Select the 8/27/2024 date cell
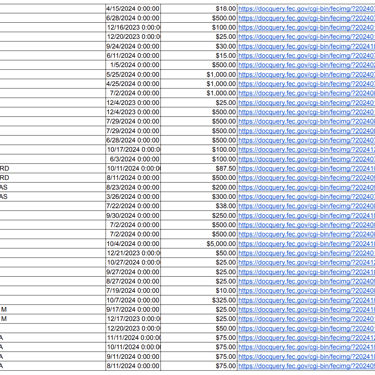375x375 pixels. pyautogui.click(x=133, y=281)
